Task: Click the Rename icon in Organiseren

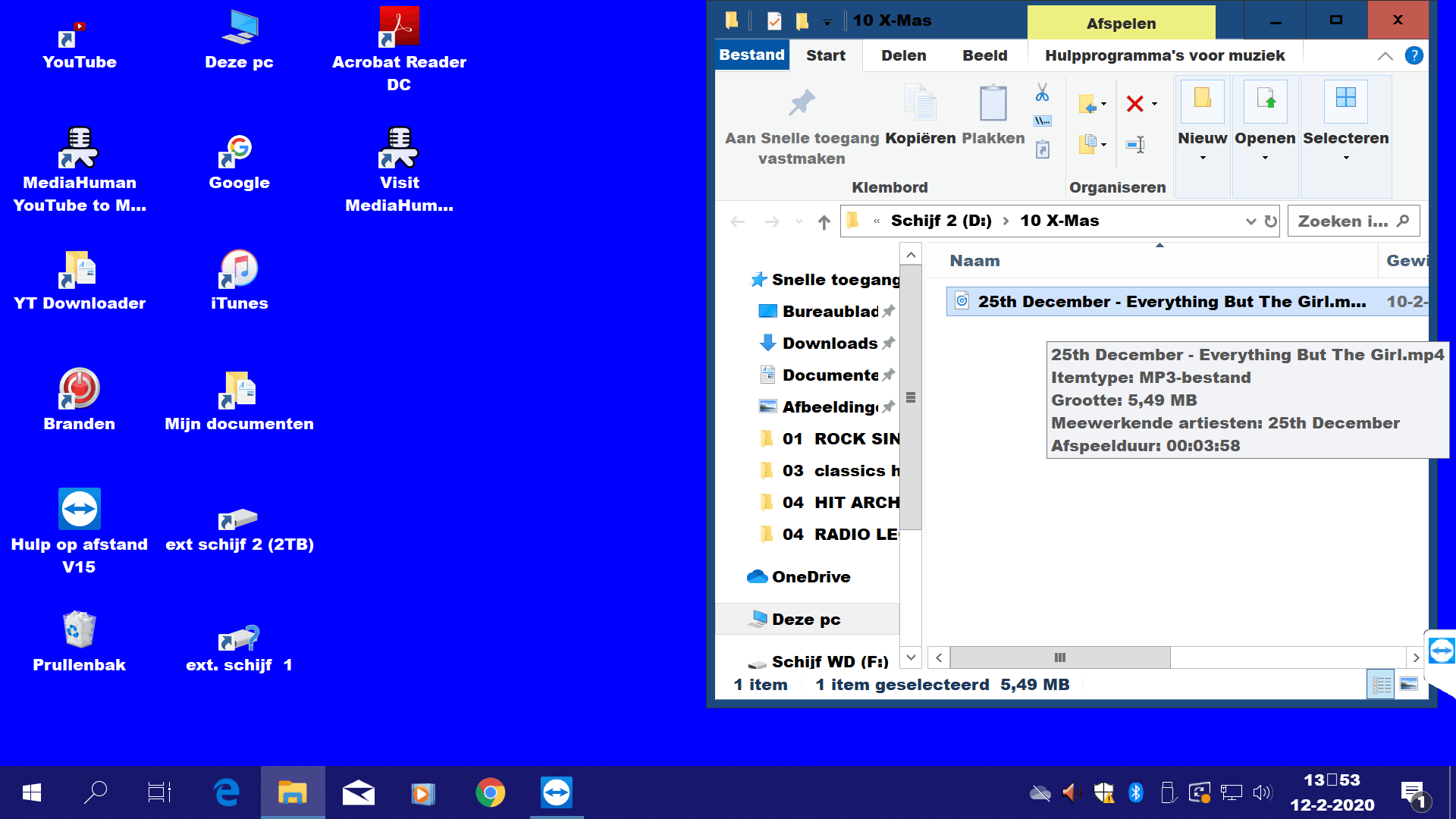Action: pyautogui.click(x=1135, y=144)
